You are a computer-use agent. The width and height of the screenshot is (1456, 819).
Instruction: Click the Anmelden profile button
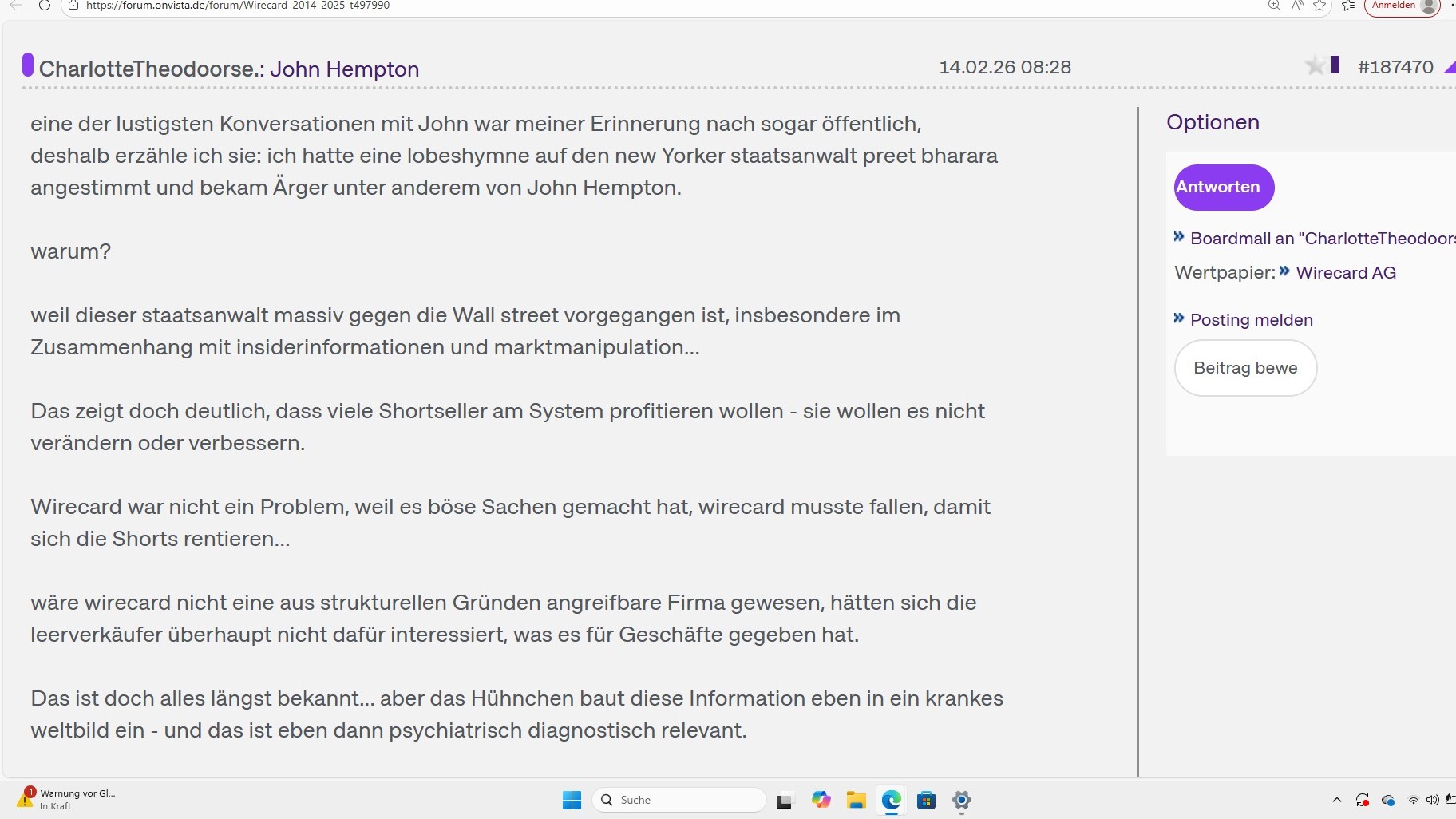(1403, 6)
